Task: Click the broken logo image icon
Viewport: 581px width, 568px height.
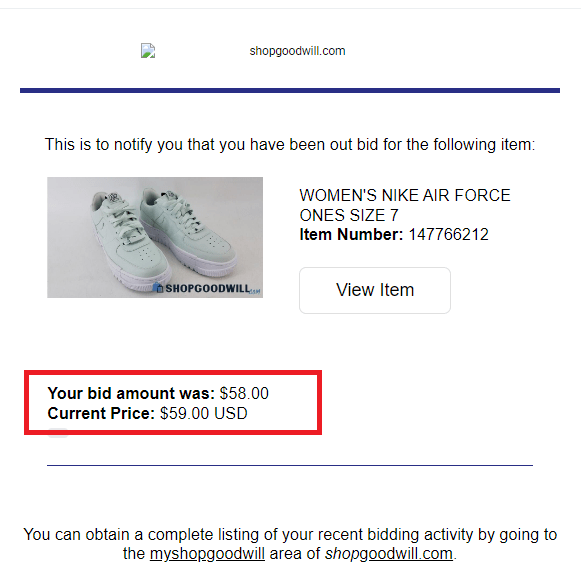Action: (x=148, y=51)
